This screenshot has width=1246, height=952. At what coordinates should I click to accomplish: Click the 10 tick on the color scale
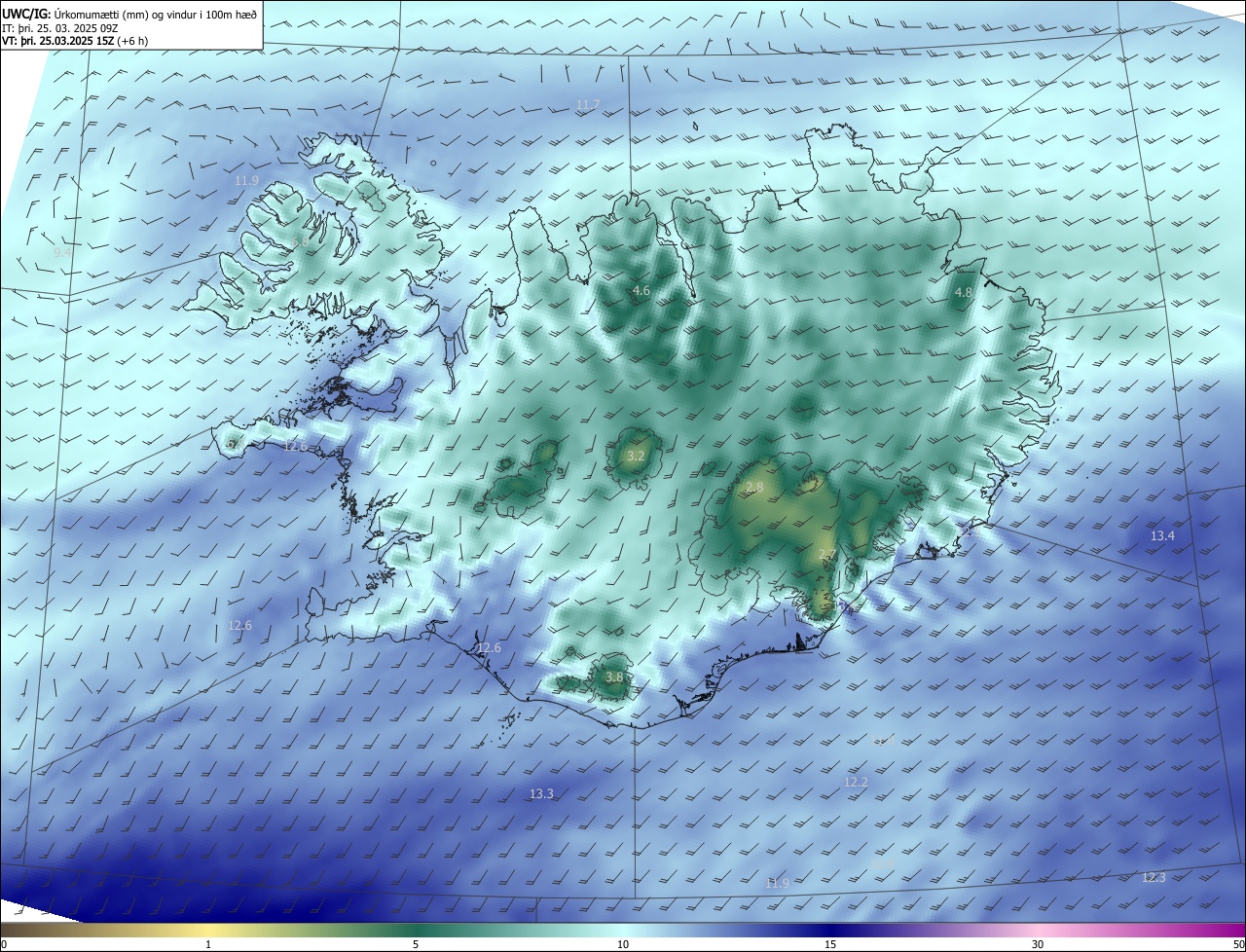point(623,944)
